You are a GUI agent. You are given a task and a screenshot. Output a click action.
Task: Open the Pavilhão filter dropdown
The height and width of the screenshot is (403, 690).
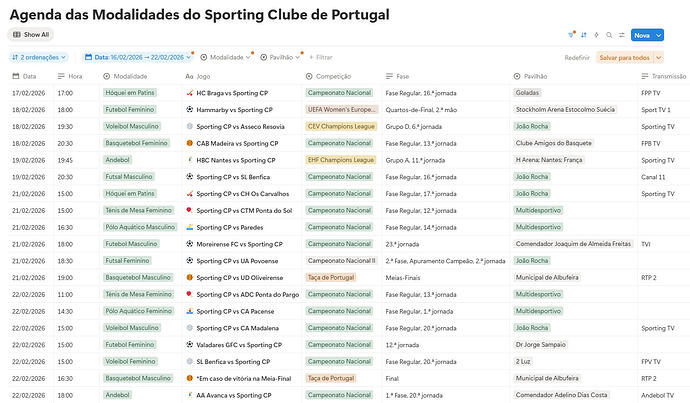[280, 57]
